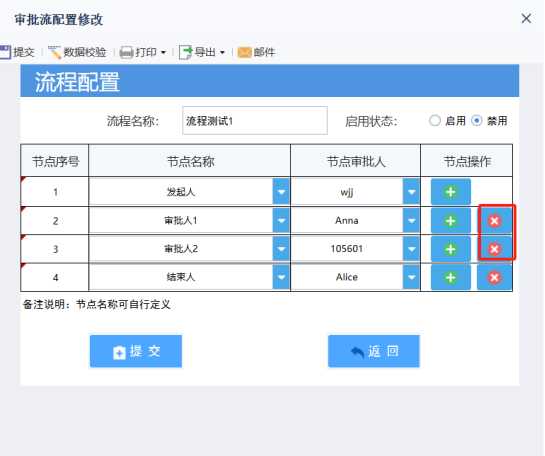Add a node after 审批人1 row

[450, 221]
